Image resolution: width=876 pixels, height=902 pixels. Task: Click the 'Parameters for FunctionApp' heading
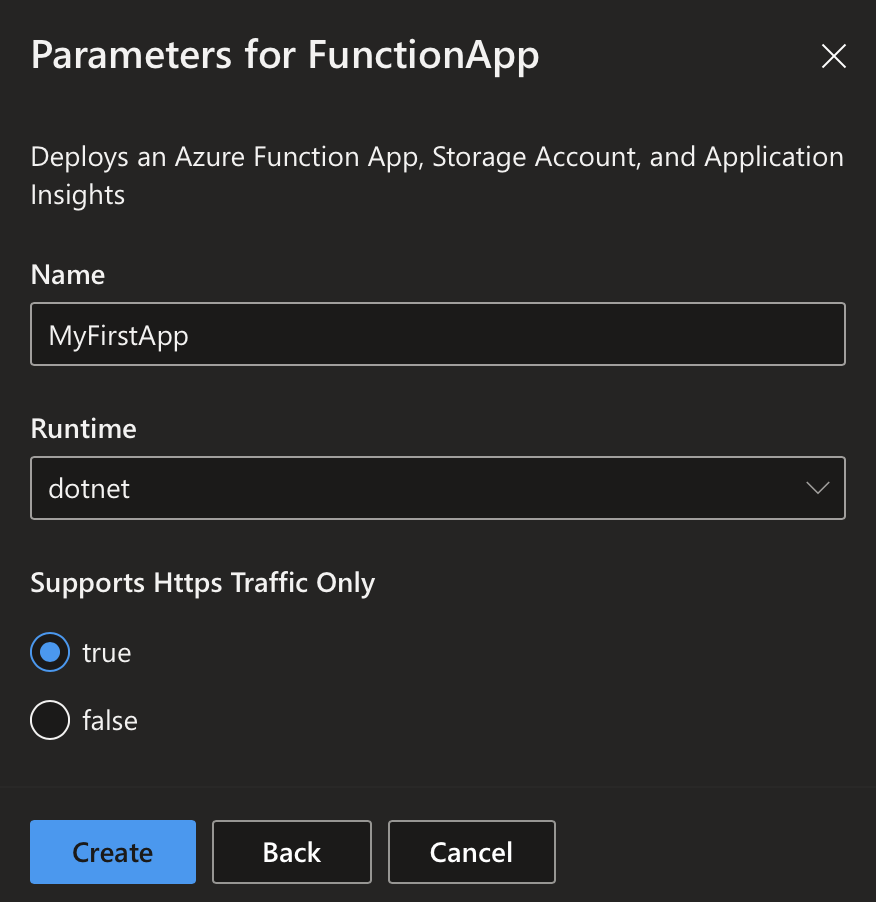(285, 56)
